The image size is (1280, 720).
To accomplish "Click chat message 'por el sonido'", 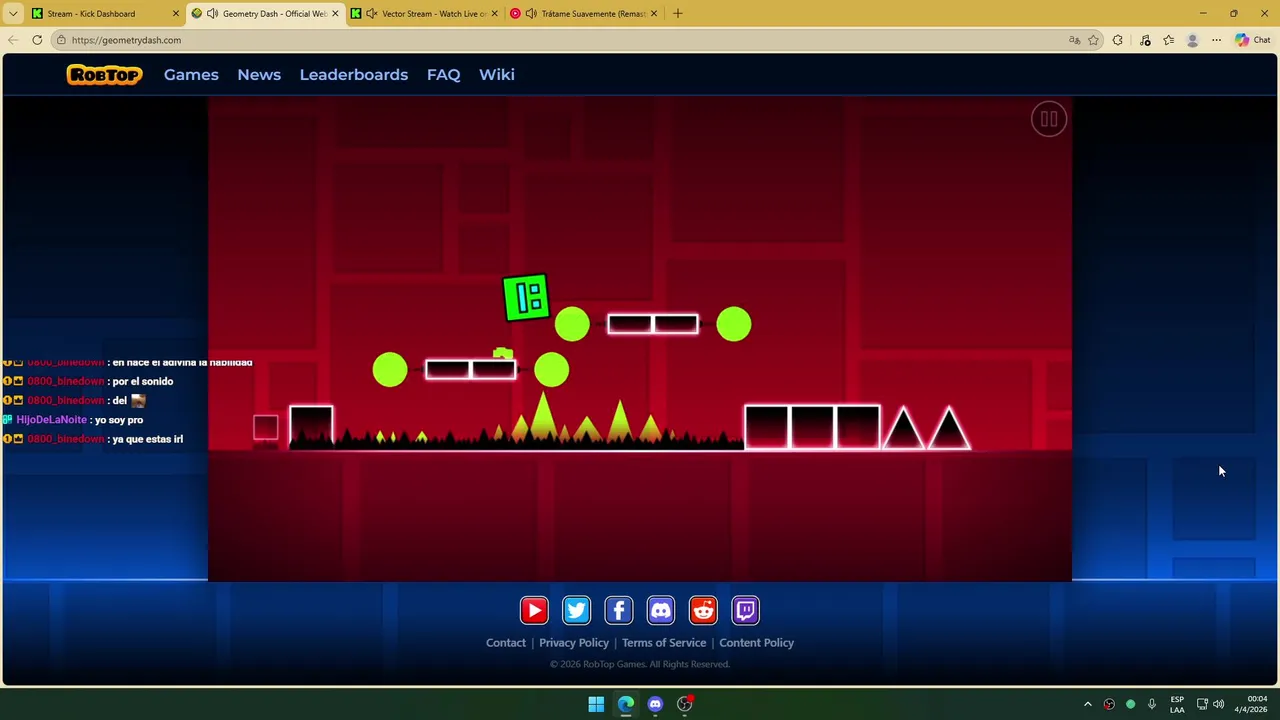I will tap(143, 381).
